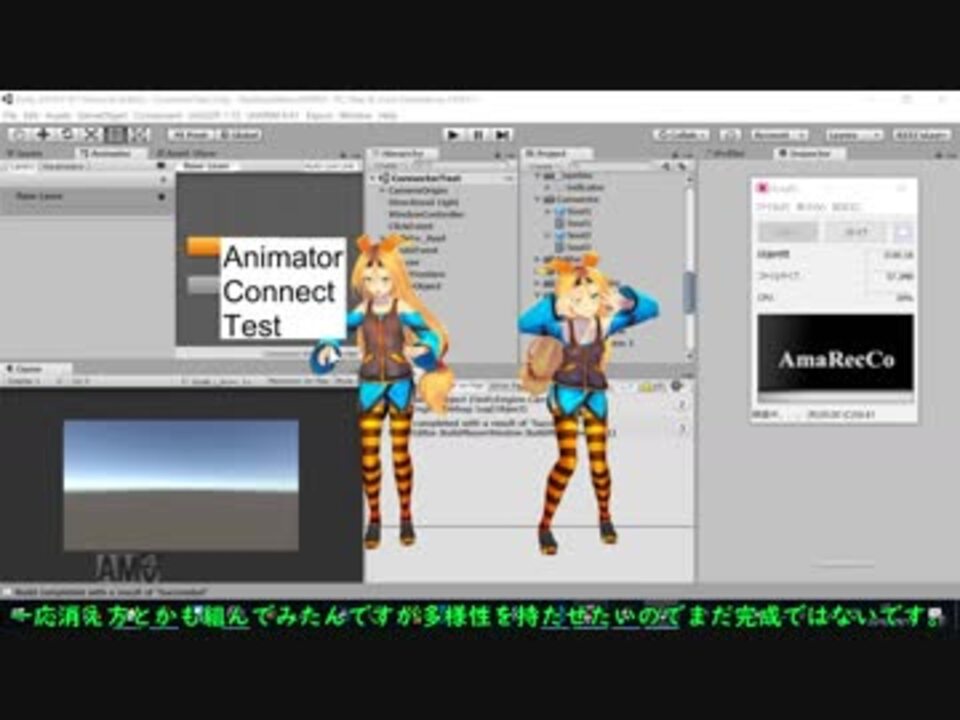Toggle Auto Live Link in Animator
Image resolution: width=960 pixels, height=720 pixels.
[x=329, y=166]
